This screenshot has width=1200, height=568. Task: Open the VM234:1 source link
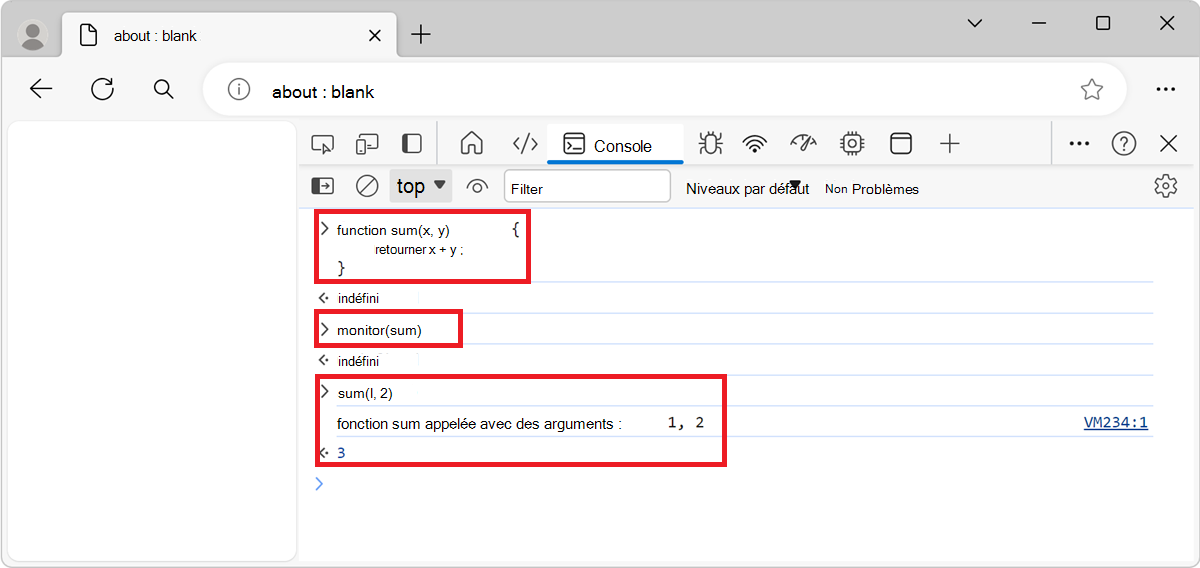click(1116, 423)
